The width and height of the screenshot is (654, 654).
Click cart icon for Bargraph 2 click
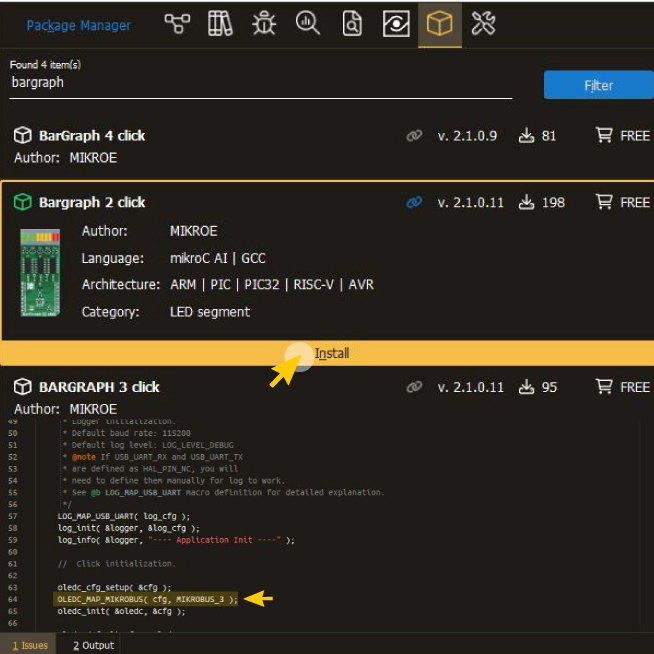pos(604,202)
